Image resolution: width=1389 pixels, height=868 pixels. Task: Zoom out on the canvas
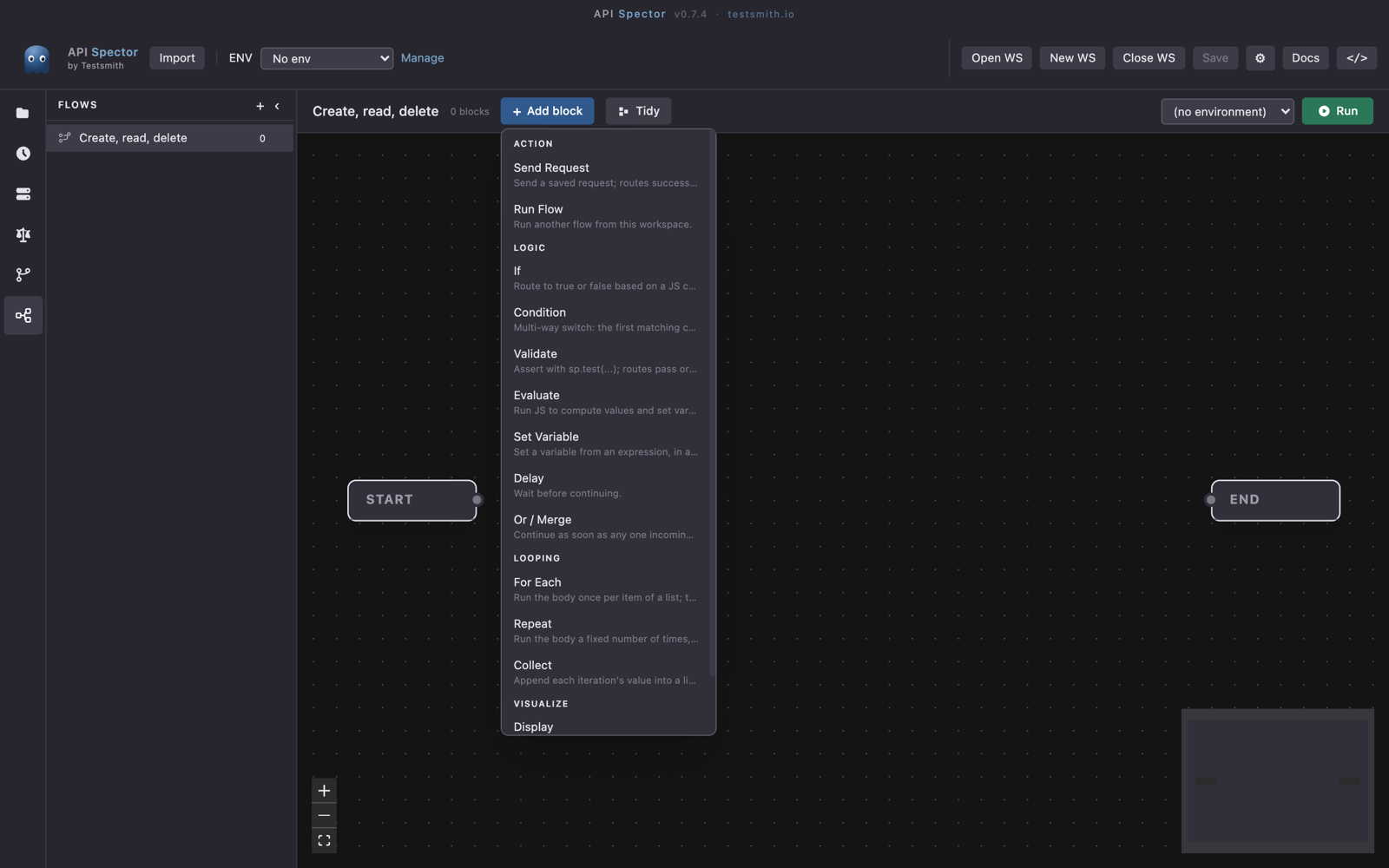324,816
